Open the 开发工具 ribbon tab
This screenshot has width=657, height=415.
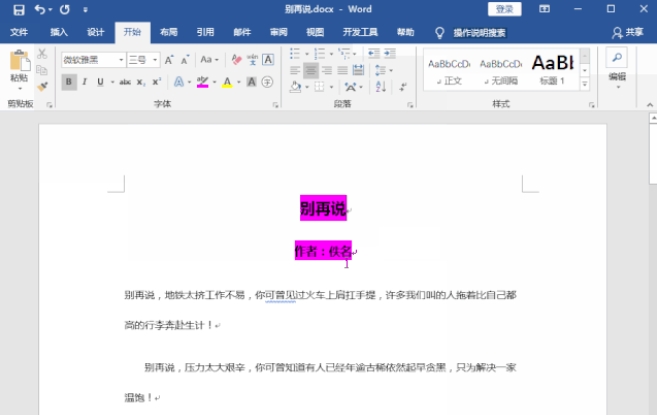coord(360,32)
